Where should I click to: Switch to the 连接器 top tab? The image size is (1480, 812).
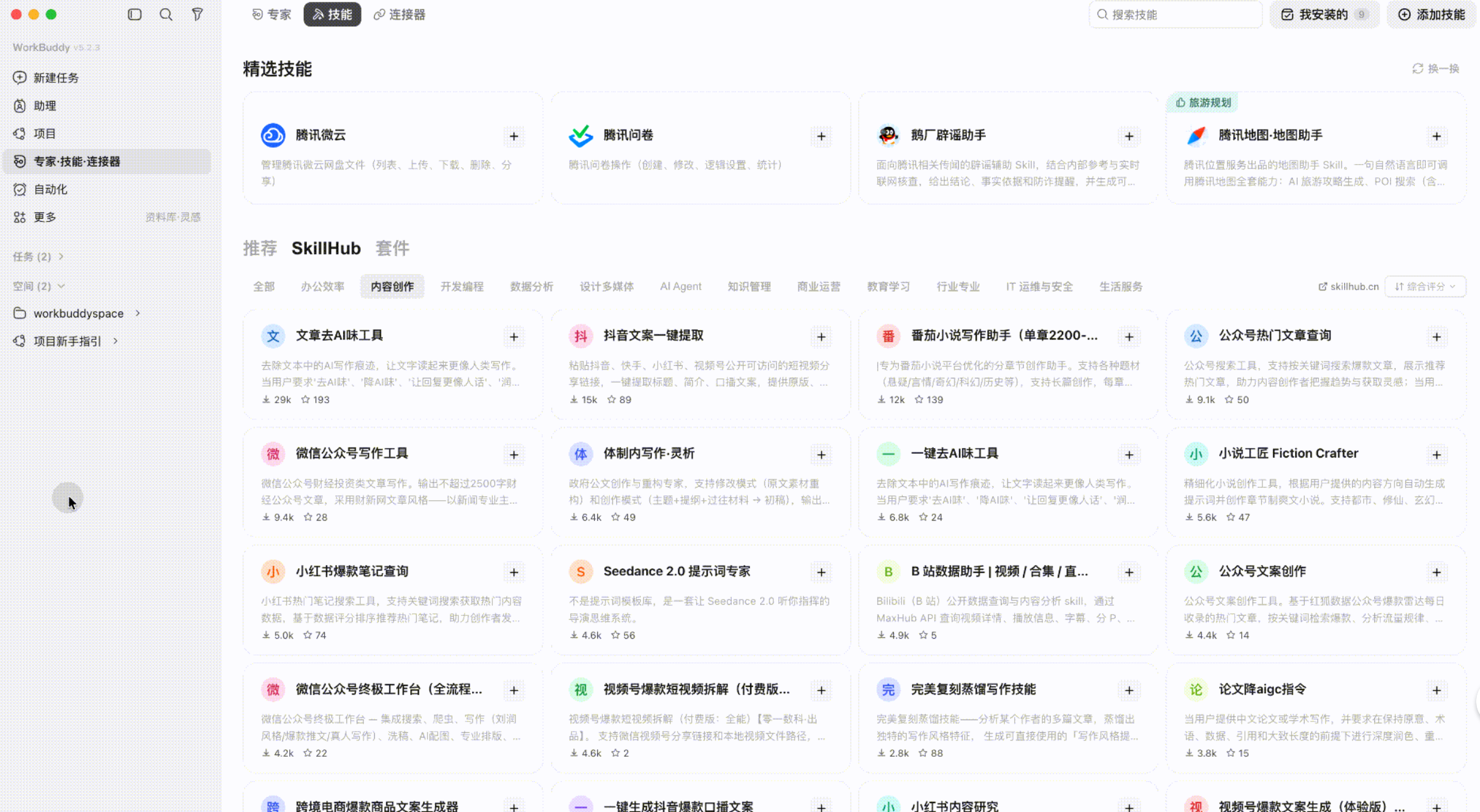pyautogui.click(x=399, y=14)
